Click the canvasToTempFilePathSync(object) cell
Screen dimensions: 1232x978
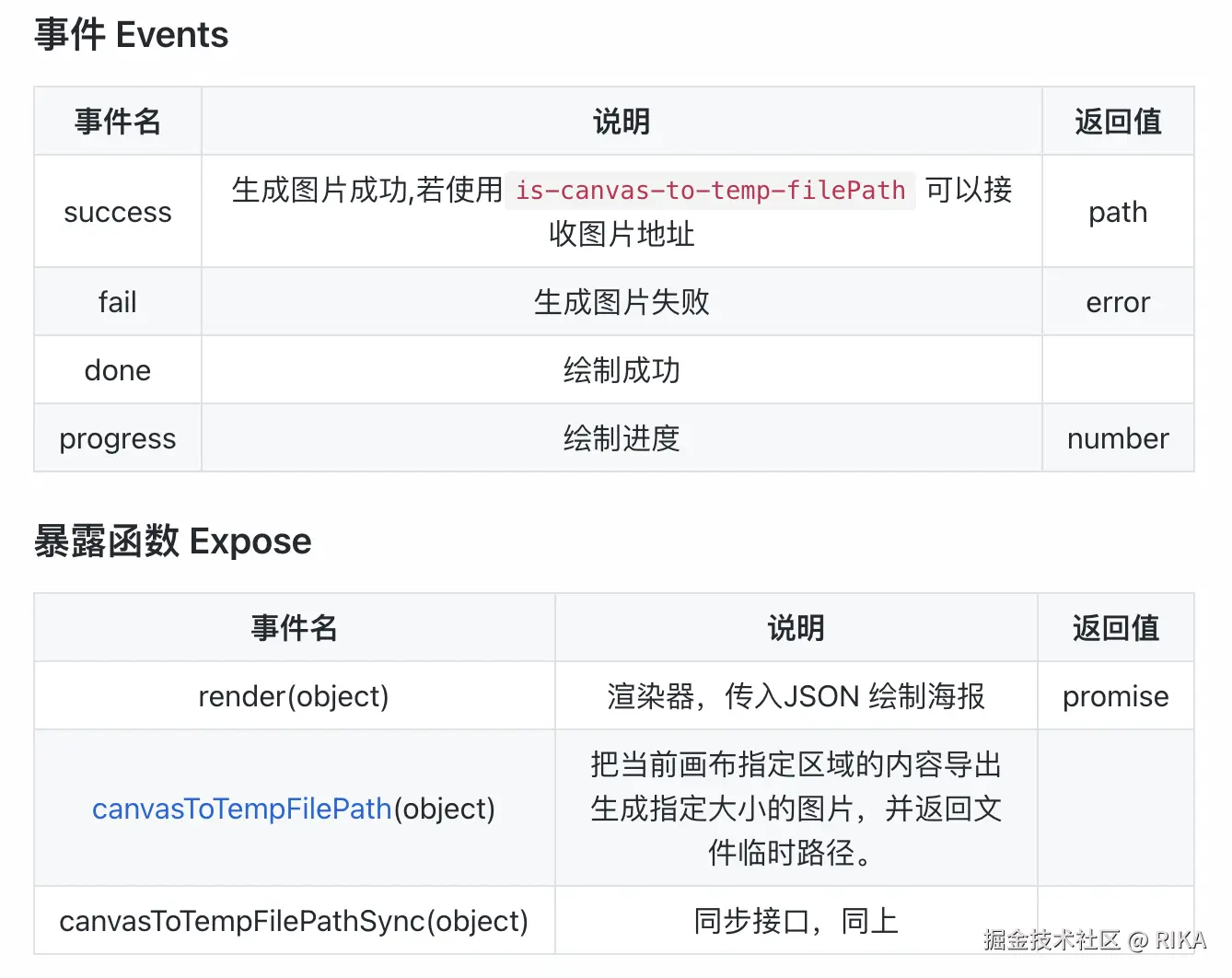tap(294, 921)
